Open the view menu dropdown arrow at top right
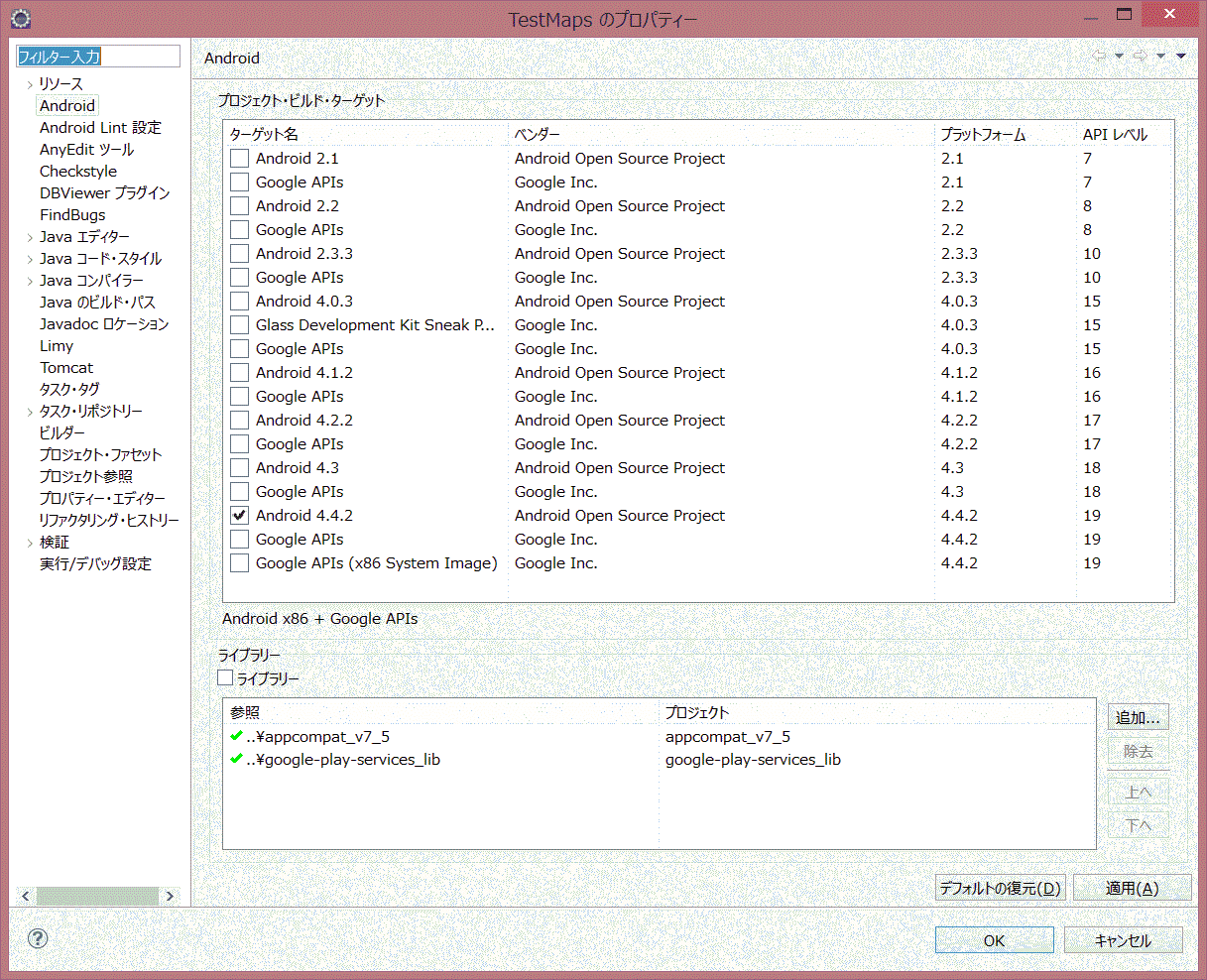 (x=1180, y=57)
